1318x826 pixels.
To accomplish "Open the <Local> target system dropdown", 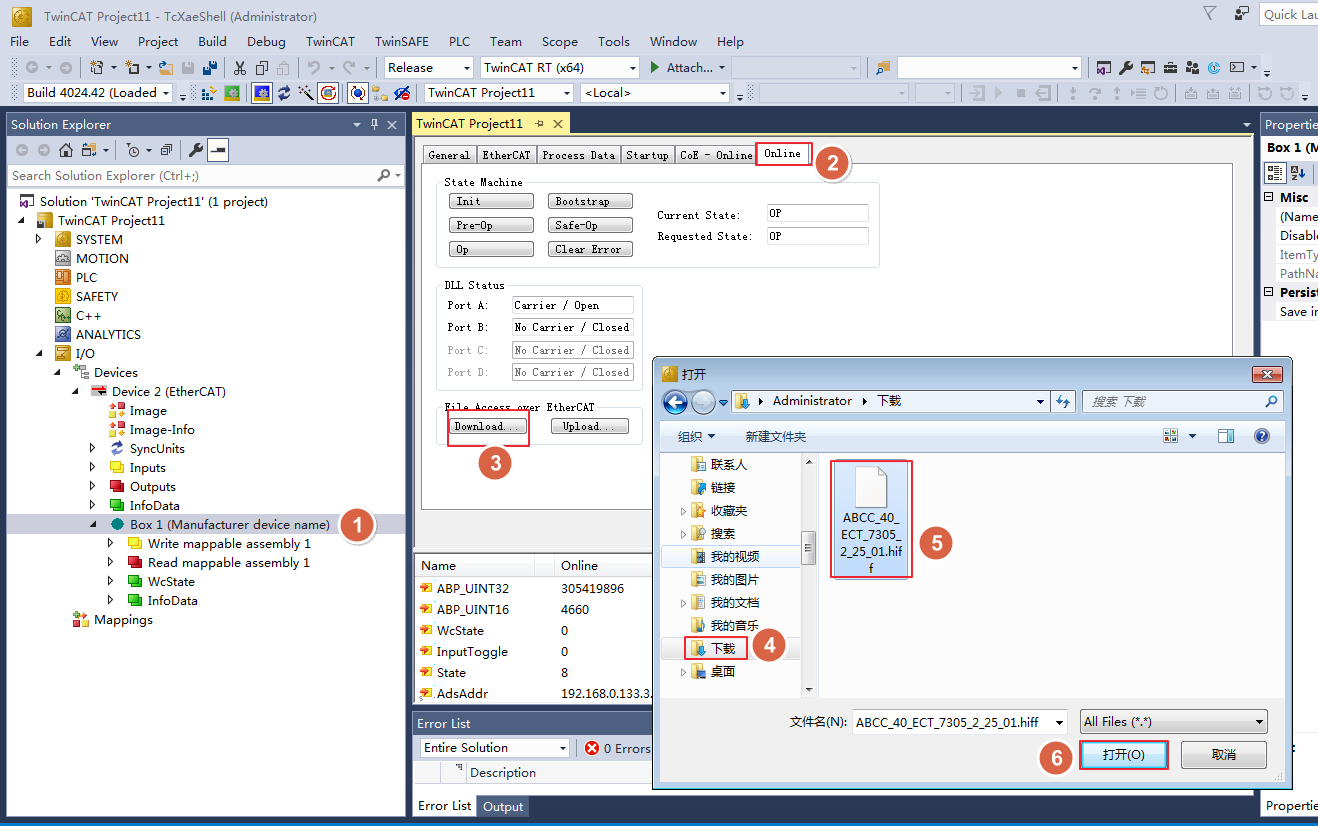I will (x=655, y=93).
